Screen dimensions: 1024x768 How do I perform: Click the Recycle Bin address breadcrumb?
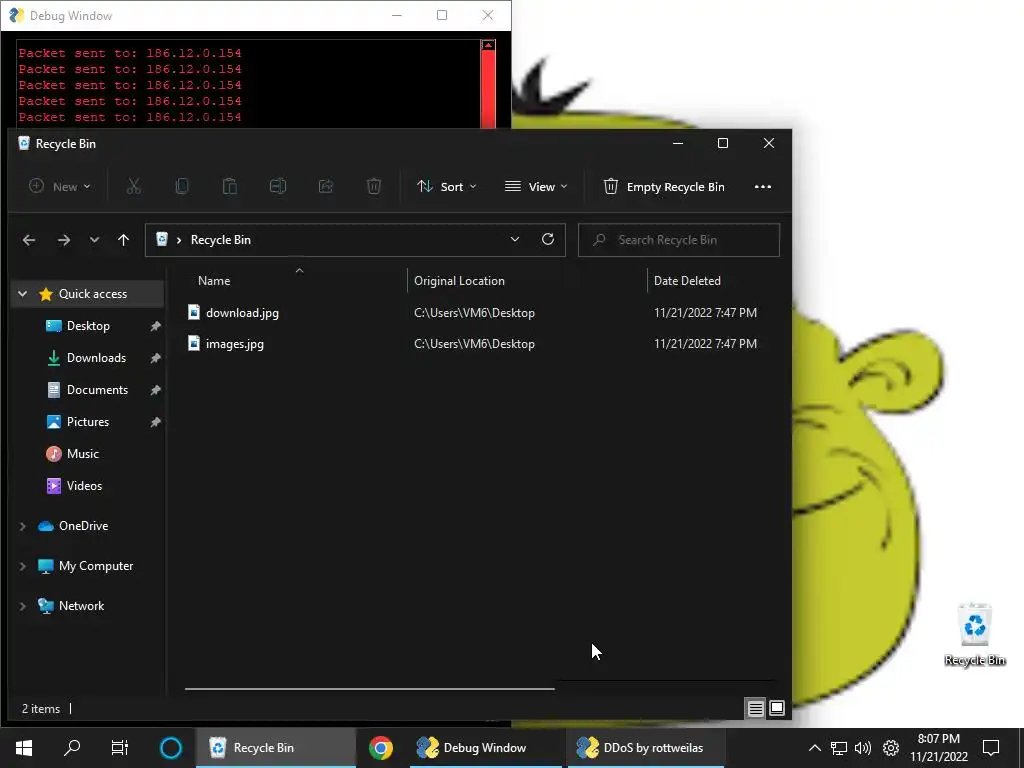click(x=221, y=240)
